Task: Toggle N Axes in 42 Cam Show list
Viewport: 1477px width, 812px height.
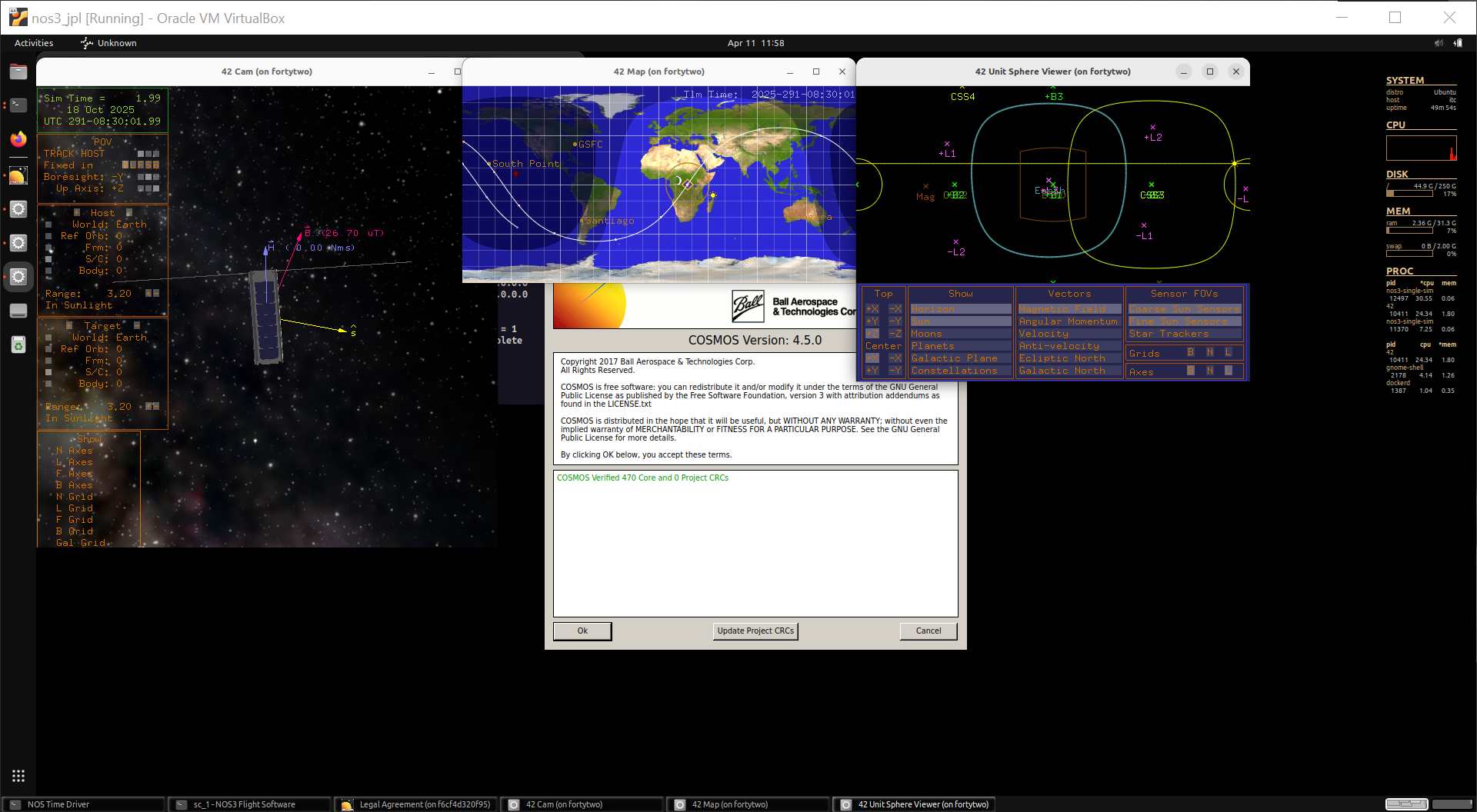Action: (x=74, y=451)
